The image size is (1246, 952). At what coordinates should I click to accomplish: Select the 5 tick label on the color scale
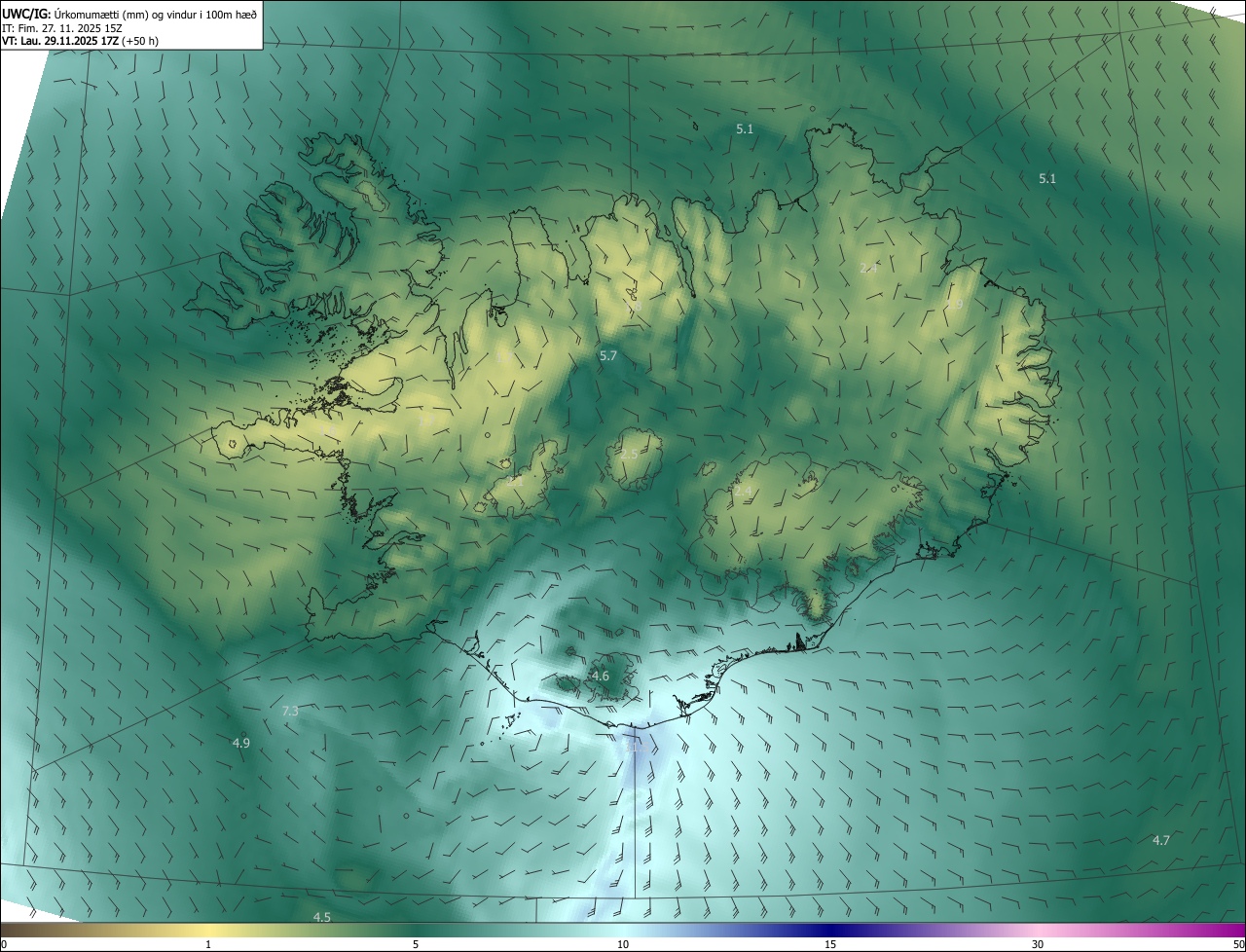416,944
